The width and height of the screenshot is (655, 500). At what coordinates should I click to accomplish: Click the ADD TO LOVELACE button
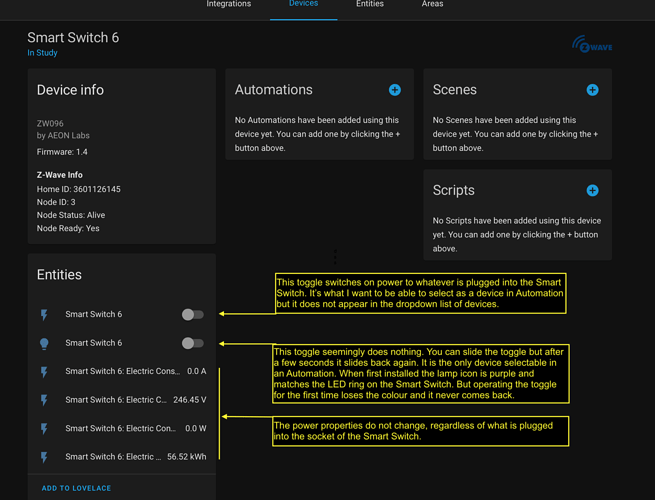(x=76, y=488)
